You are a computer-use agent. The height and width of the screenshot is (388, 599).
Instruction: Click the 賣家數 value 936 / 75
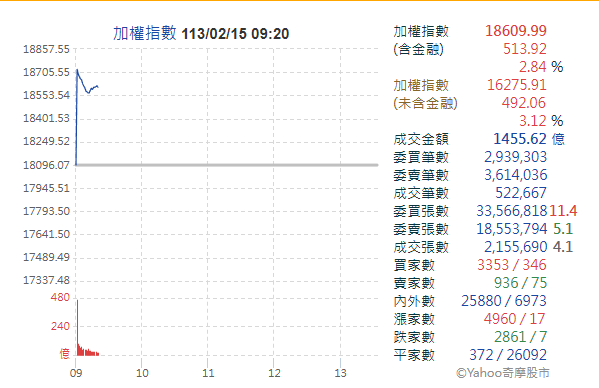click(520, 283)
